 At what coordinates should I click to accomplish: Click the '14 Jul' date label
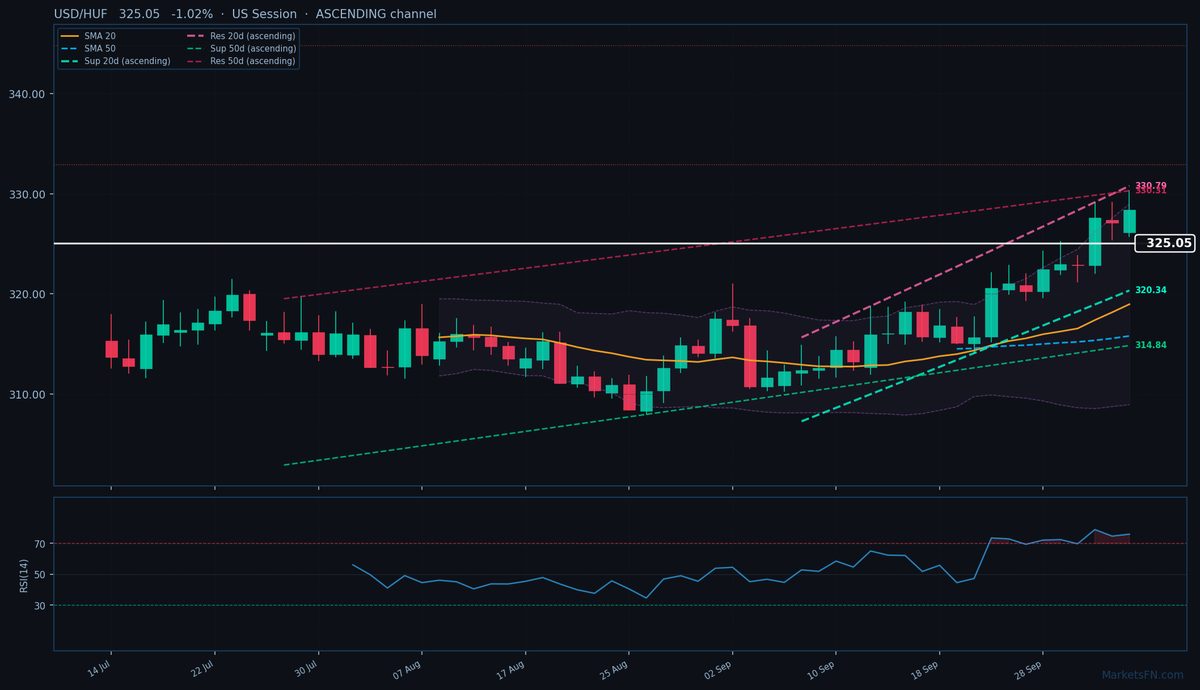pos(99,669)
